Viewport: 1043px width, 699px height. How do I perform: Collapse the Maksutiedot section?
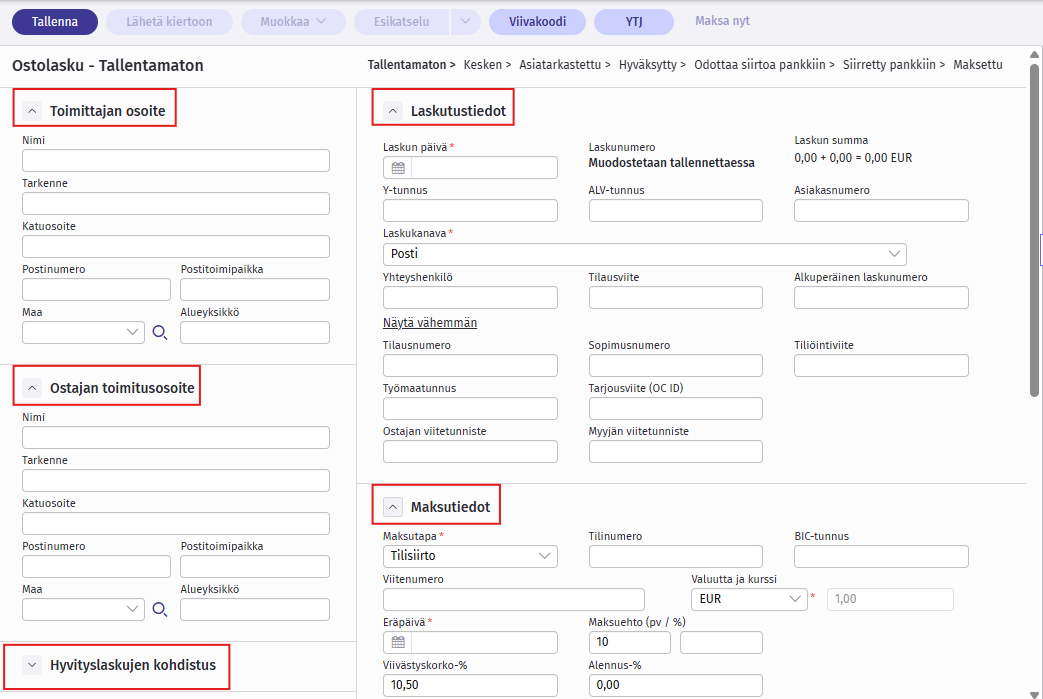pos(393,507)
